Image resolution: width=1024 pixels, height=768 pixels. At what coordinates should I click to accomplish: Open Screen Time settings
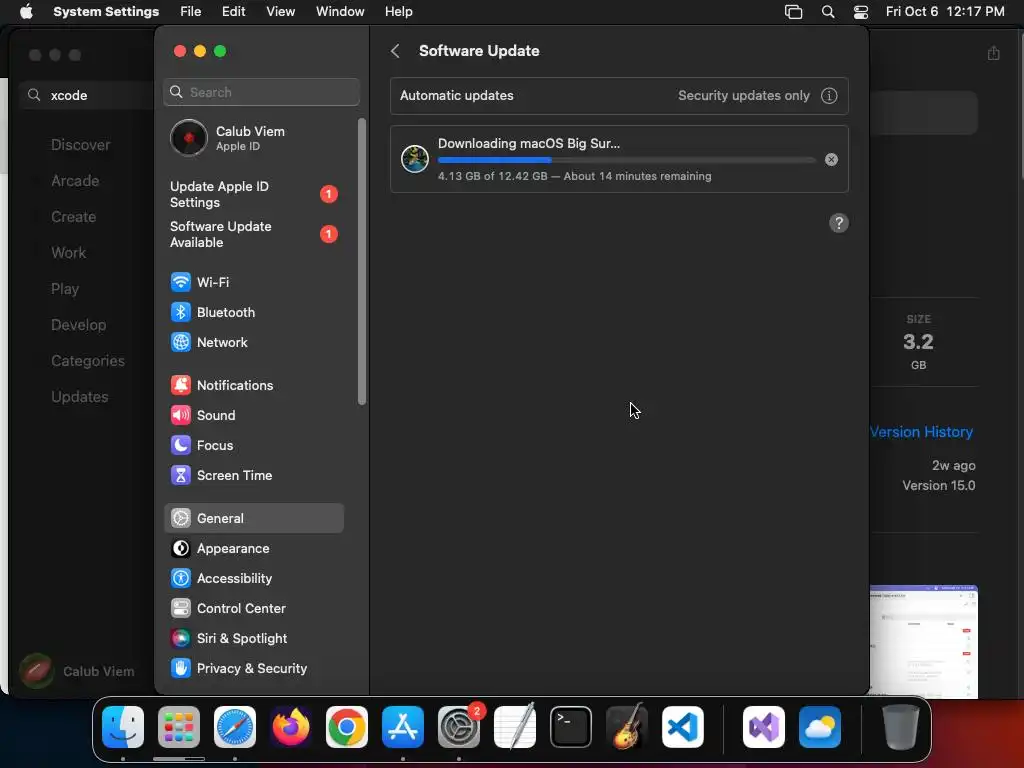[253, 475]
